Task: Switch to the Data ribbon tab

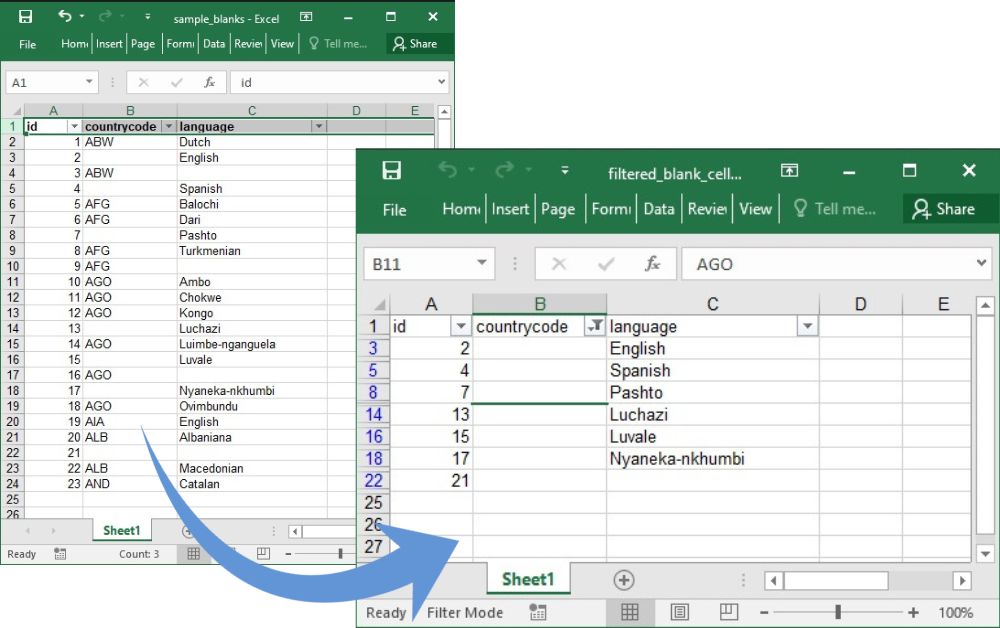Action: point(659,209)
